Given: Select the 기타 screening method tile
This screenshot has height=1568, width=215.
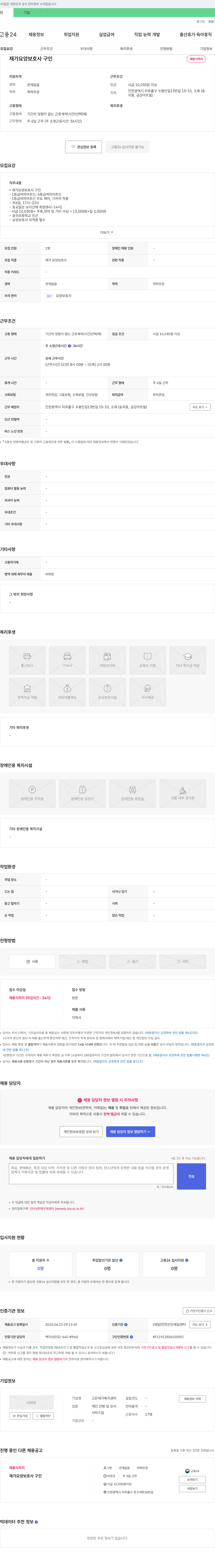Looking at the screenshot, I should (183, 962).
